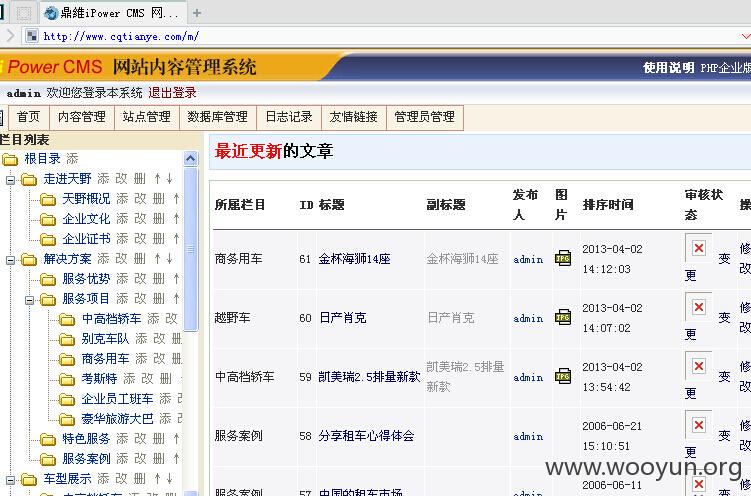Click the site favicon in address bar
751x496 pixels.
[32, 36]
